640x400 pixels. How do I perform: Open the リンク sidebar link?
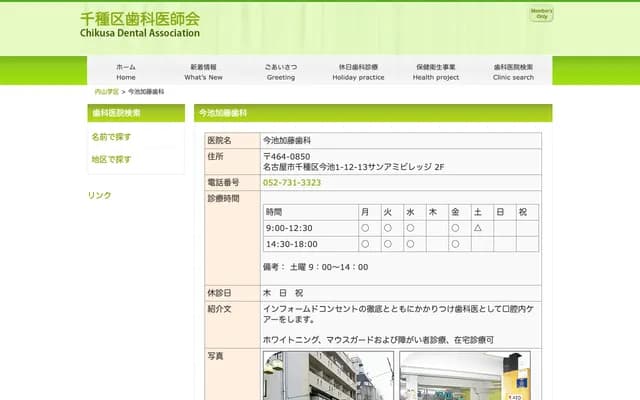pyautogui.click(x=100, y=195)
